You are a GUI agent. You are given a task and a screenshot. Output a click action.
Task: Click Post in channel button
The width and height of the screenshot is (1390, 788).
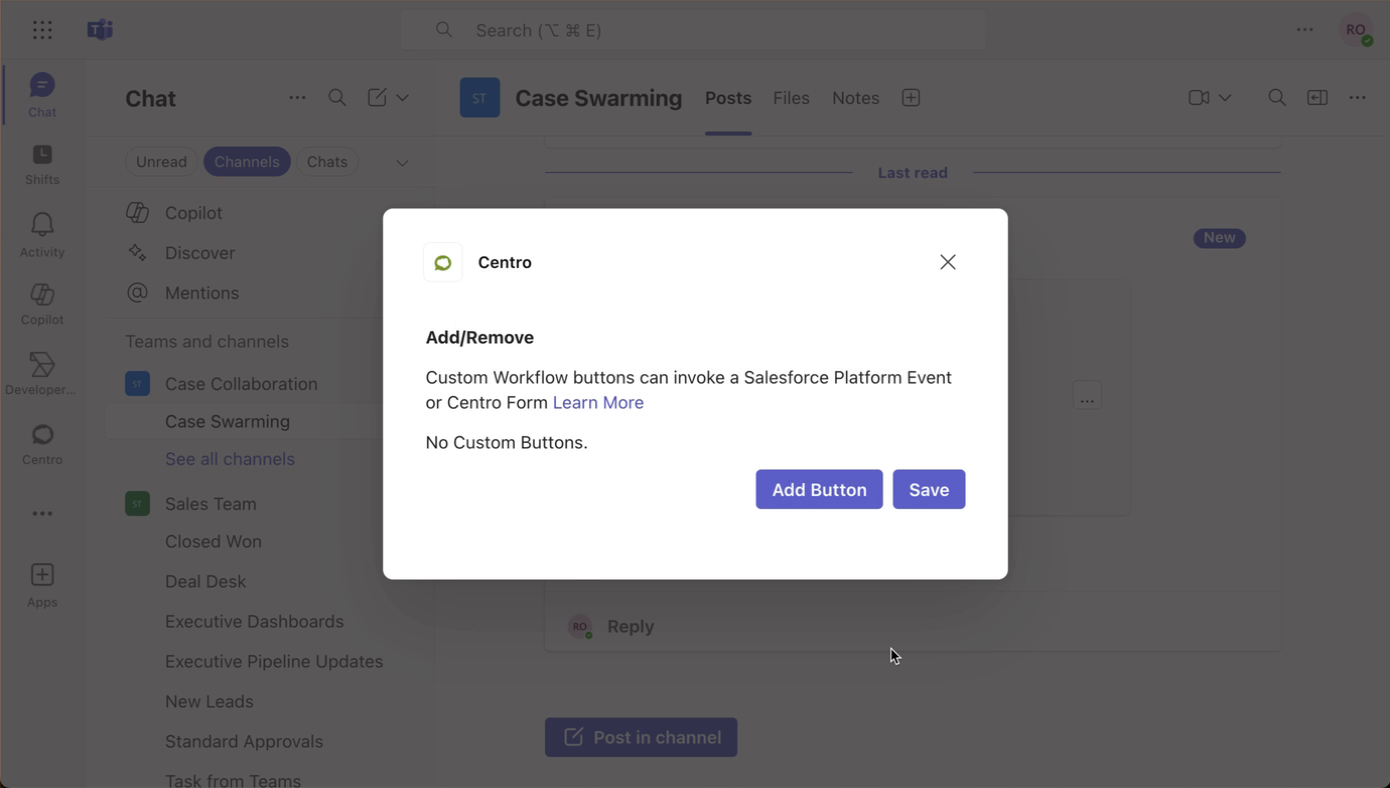pos(641,737)
